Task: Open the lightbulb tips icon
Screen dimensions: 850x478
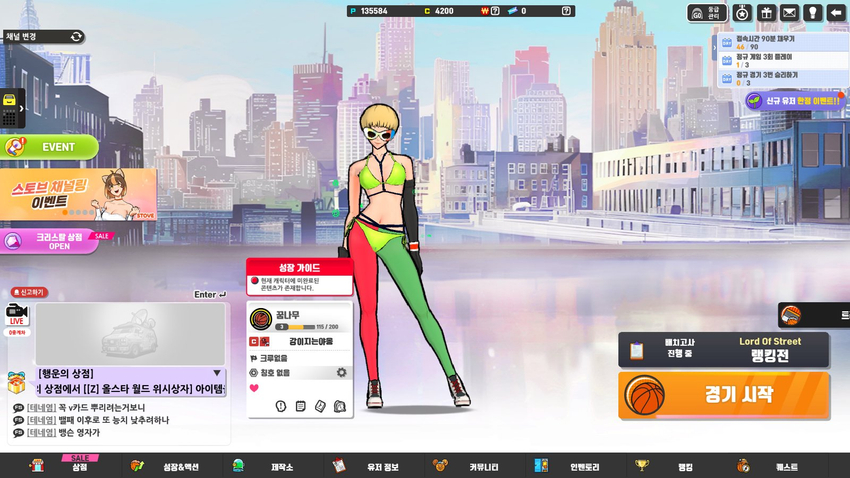Action: [814, 13]
